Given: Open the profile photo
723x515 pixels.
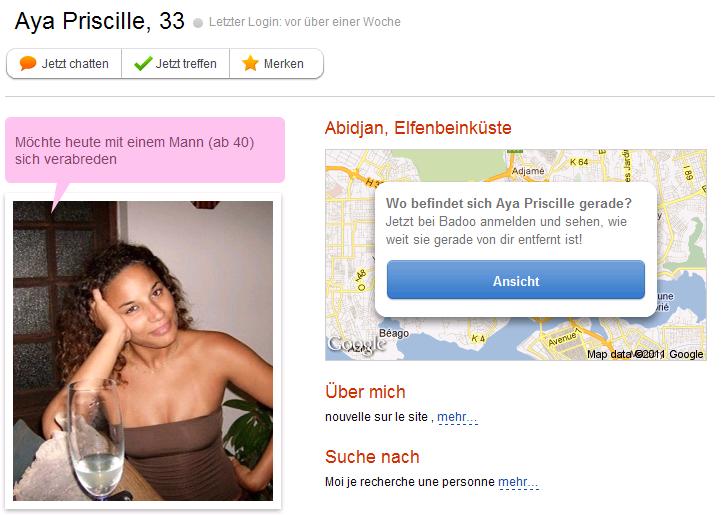Looking at the screenshot, I should (x=143, y=350).
